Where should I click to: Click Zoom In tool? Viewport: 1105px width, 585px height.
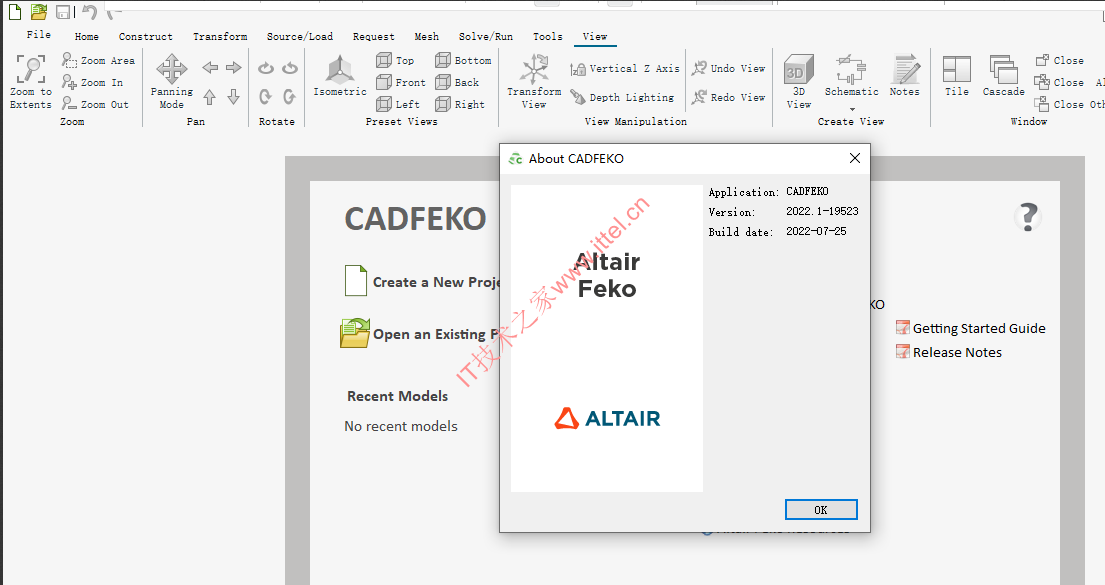pos(92,82)
